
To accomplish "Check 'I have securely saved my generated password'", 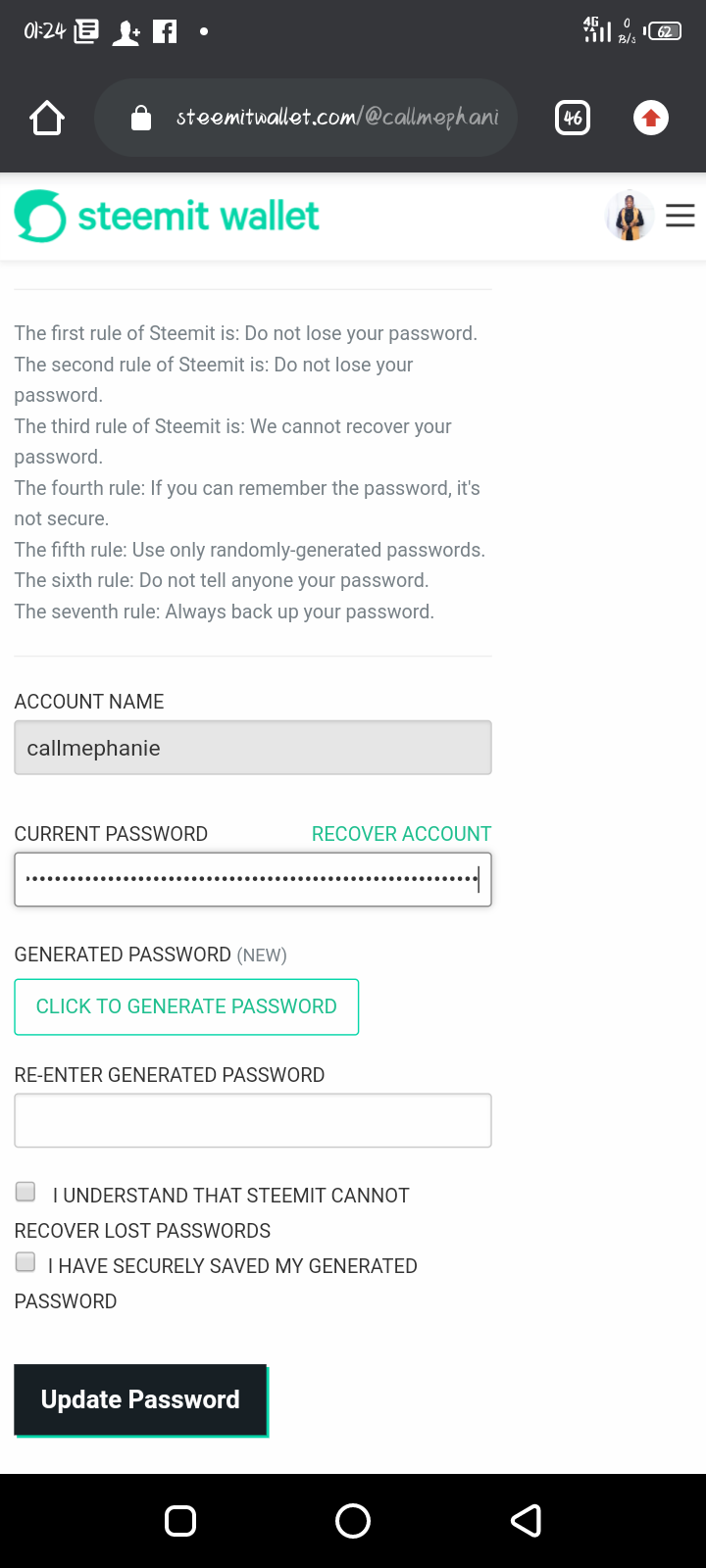I will click(x=25, y=1262).
